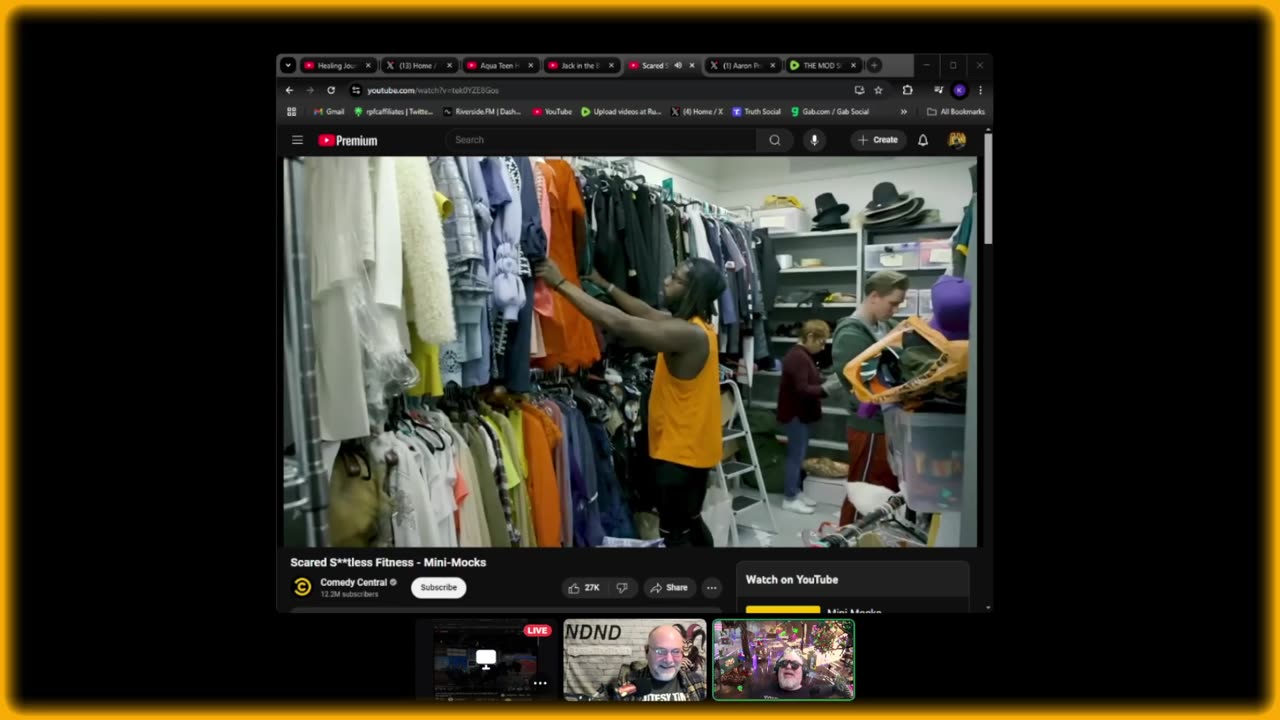Viewport: 1280px width, 720px height.
Task: Select the LIVE screen-share thumbnail
Action: (x=485, y=660)
